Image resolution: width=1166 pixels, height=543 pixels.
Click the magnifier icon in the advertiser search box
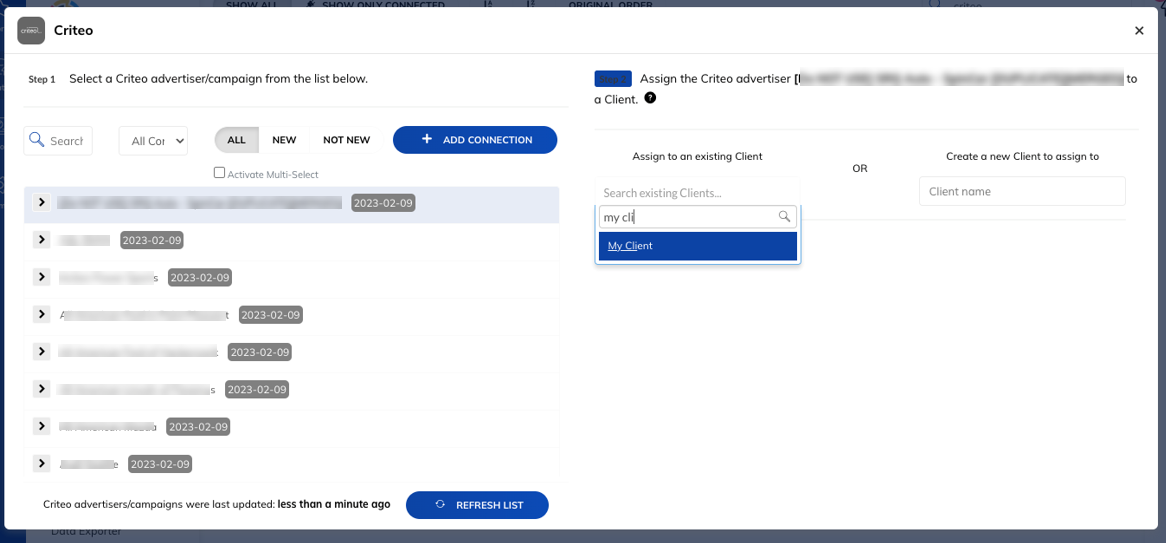click(36, 139)
